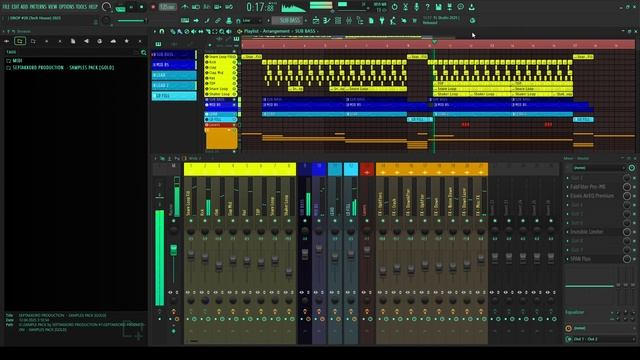This screenshot has height=360, width=640.
Task: Open the SPAN Plus effect slot
Action: 580,259
